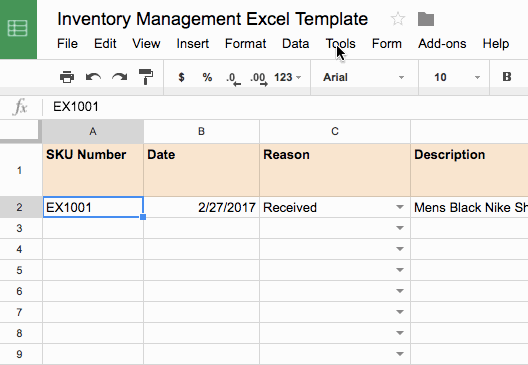Open the Insert menu
Screen dimensions: 528x365
click(193, 43)
